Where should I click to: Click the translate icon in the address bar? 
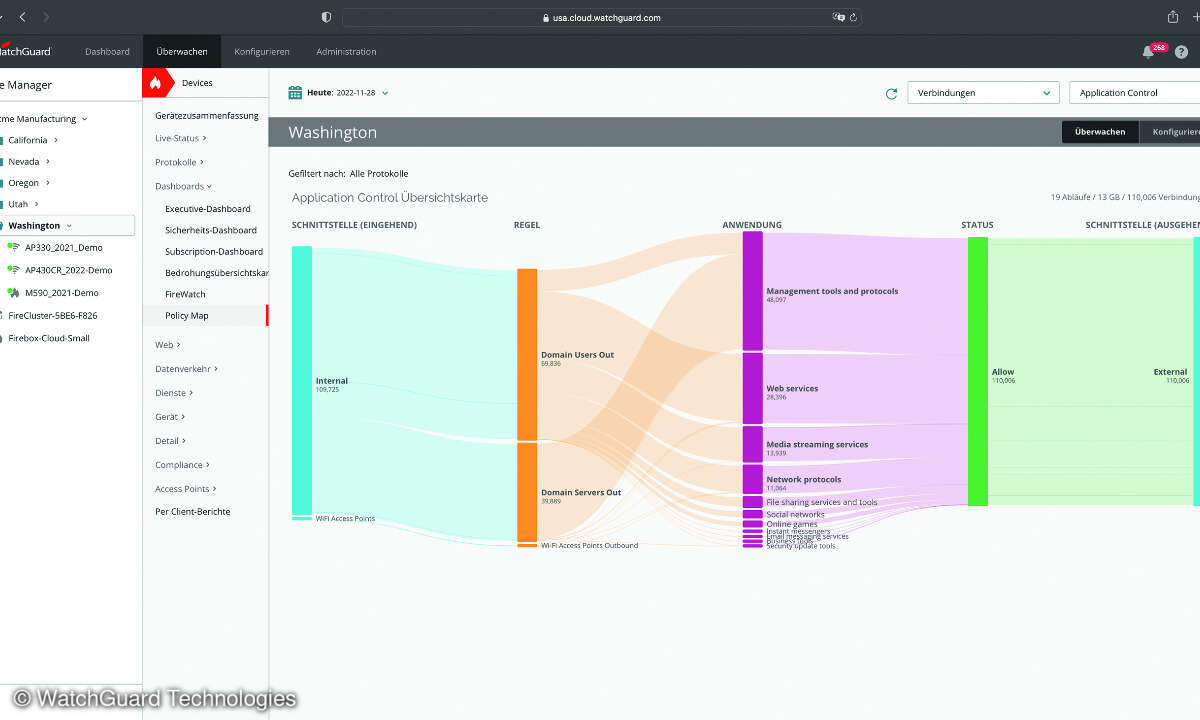pos(839,17)
